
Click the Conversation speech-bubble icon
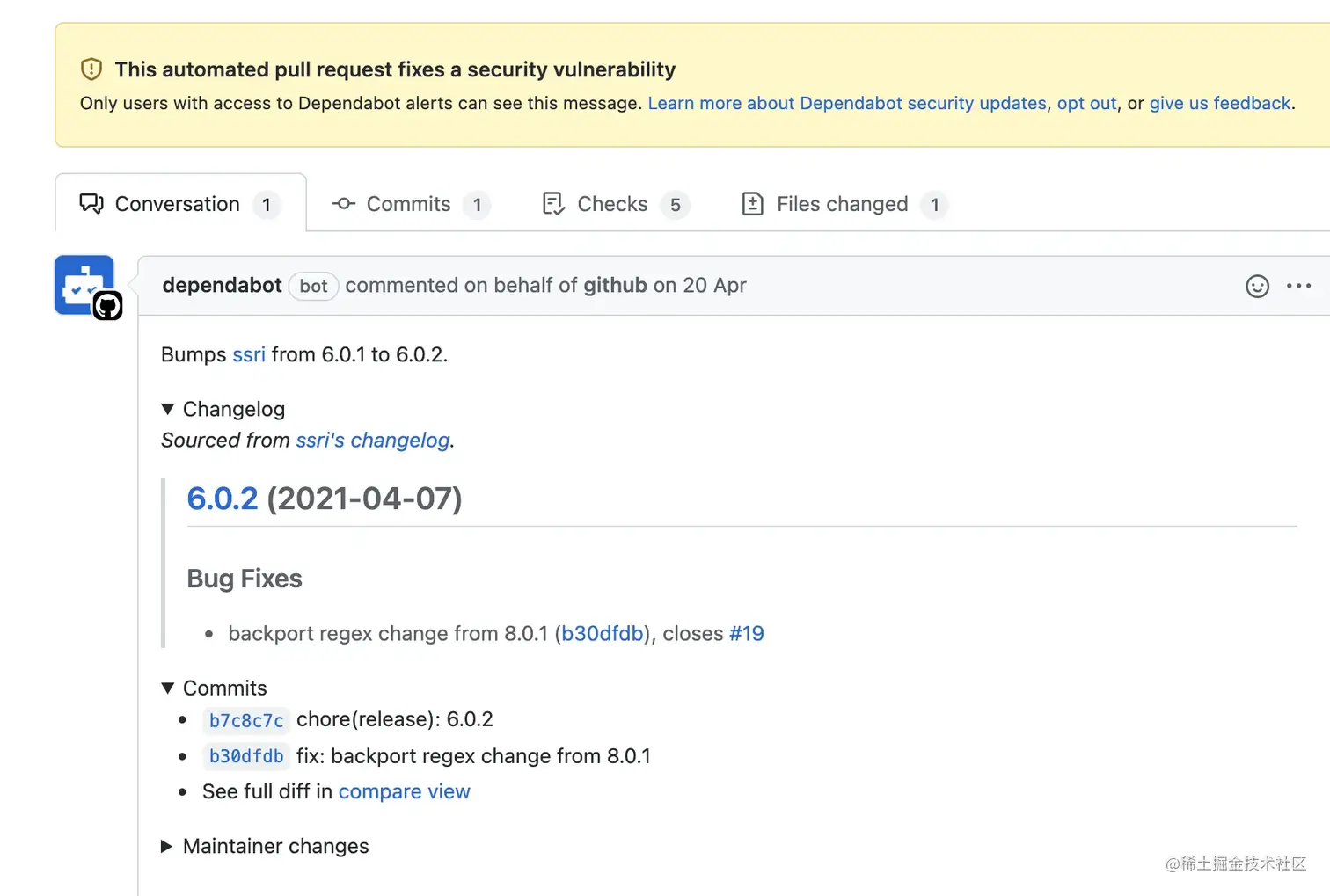91,204
